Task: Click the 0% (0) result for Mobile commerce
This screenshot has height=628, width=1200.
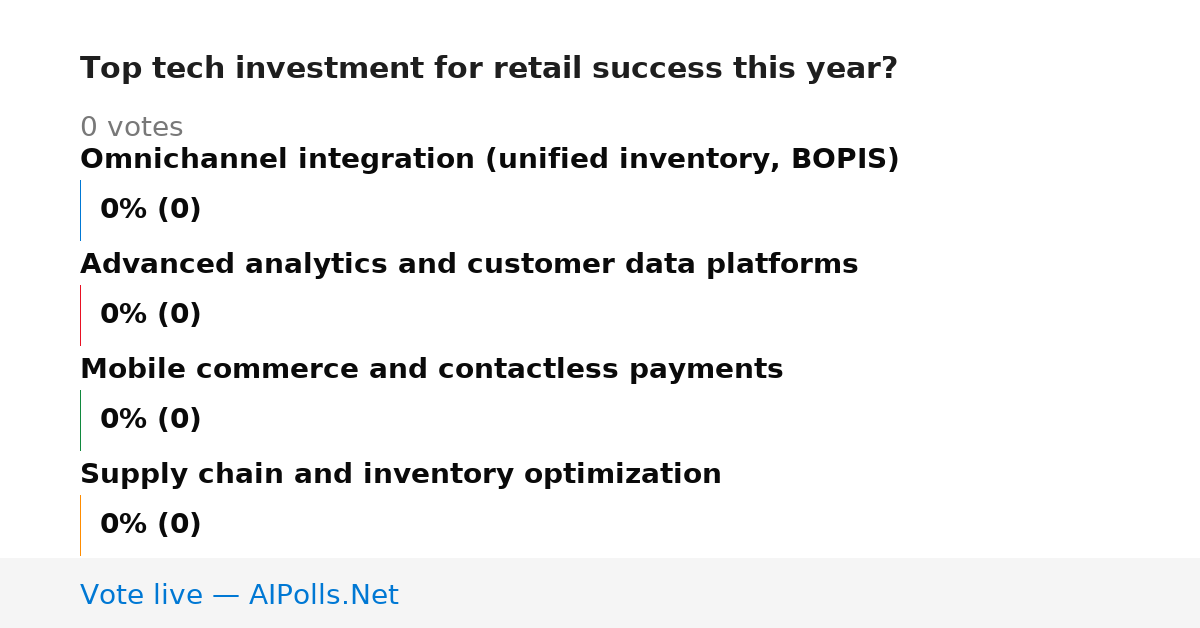Action: 150,420
